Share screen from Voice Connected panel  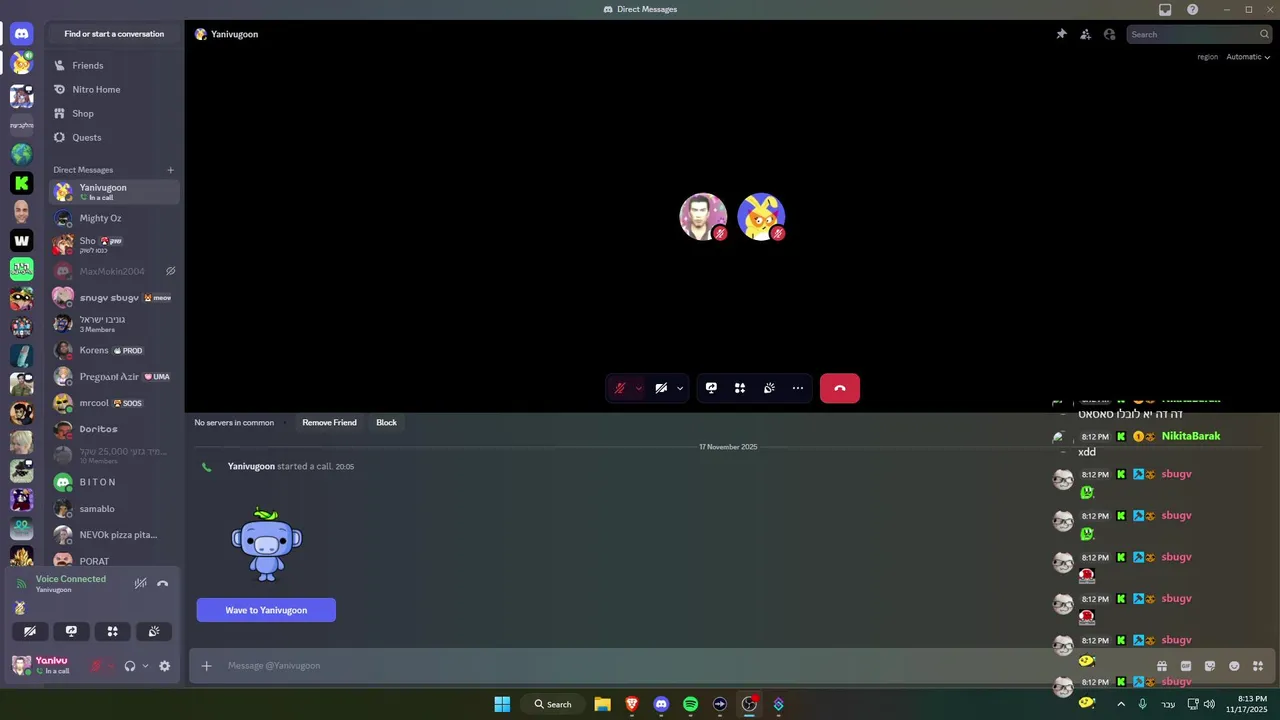click(71, 631)
